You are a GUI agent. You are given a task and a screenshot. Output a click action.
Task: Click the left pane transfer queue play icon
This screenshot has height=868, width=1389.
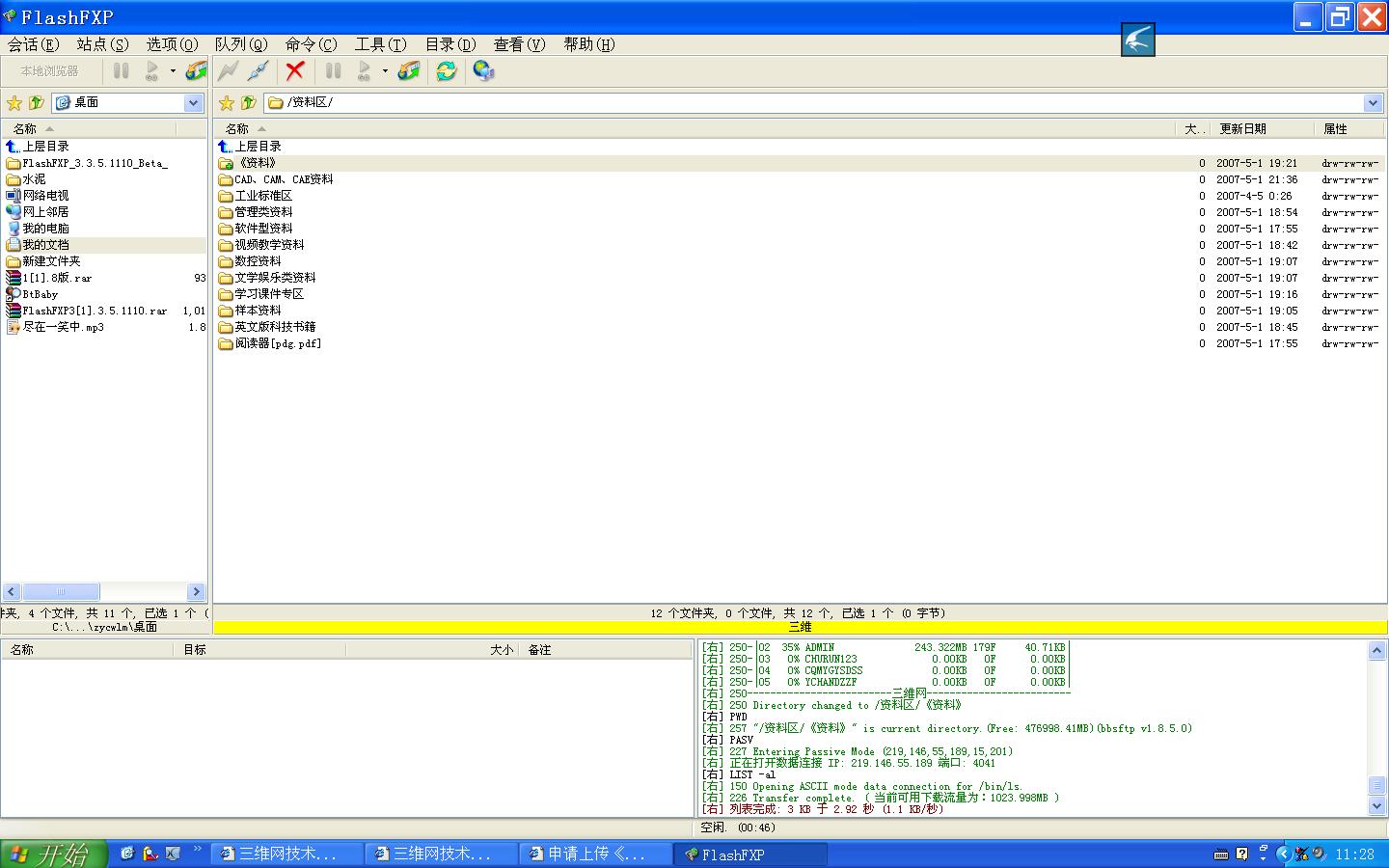152,70
